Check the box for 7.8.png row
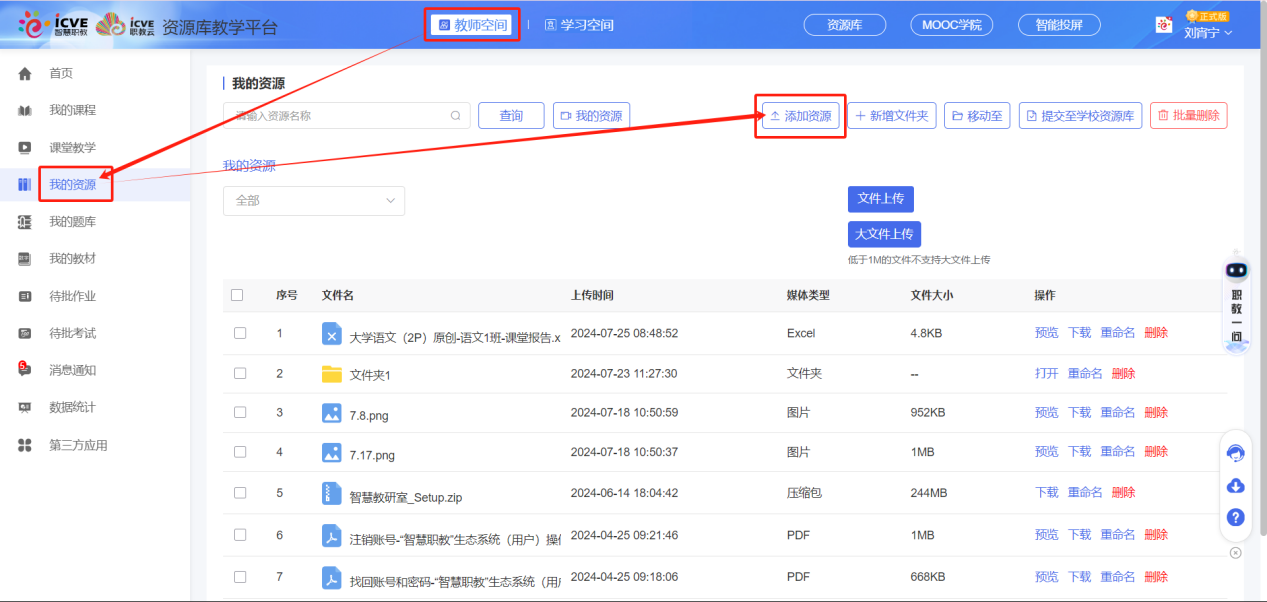The width and height of the screenshot is (1267, 602). point(240,412)
